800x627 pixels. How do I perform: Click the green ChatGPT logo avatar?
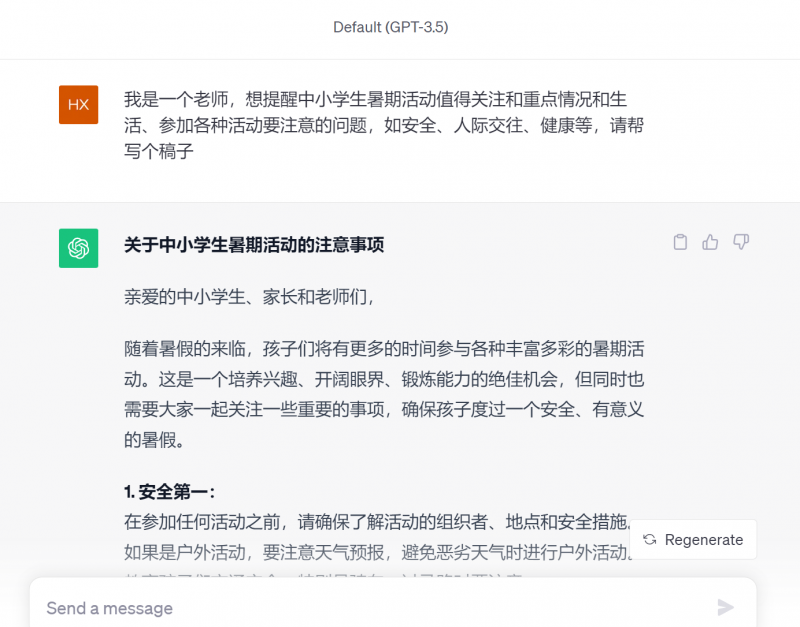point(78,248)
